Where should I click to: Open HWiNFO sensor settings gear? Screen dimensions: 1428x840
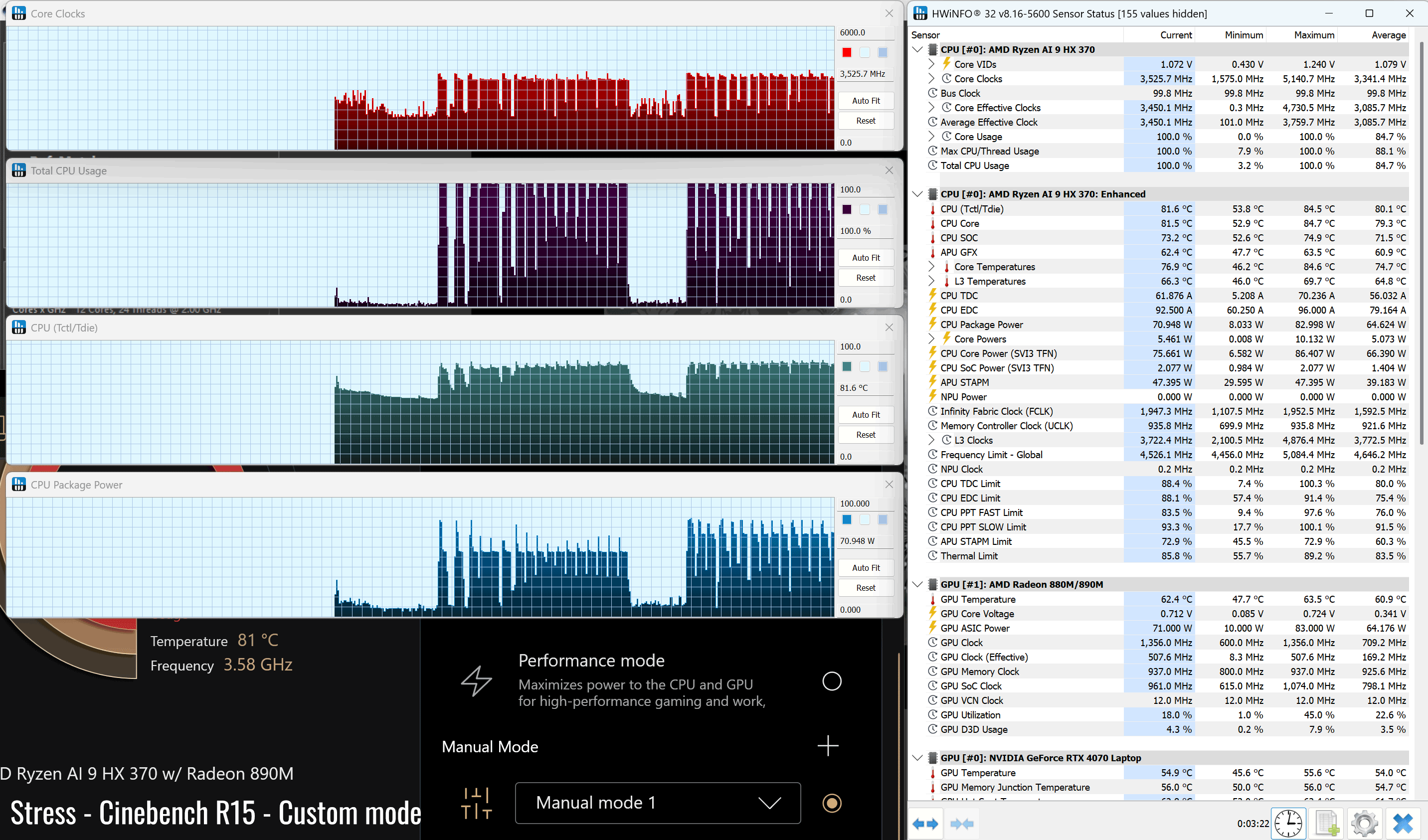click(1364, 823)
